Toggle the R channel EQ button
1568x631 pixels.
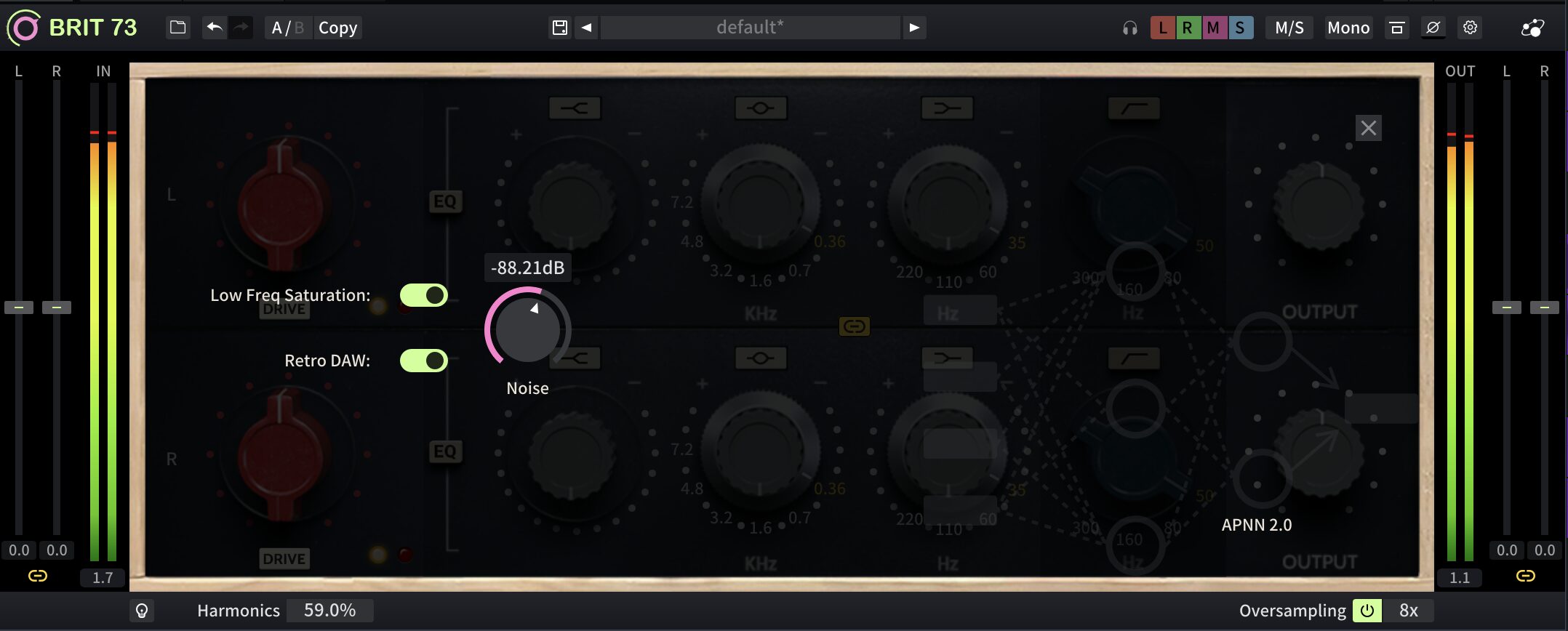coord(445,451)
